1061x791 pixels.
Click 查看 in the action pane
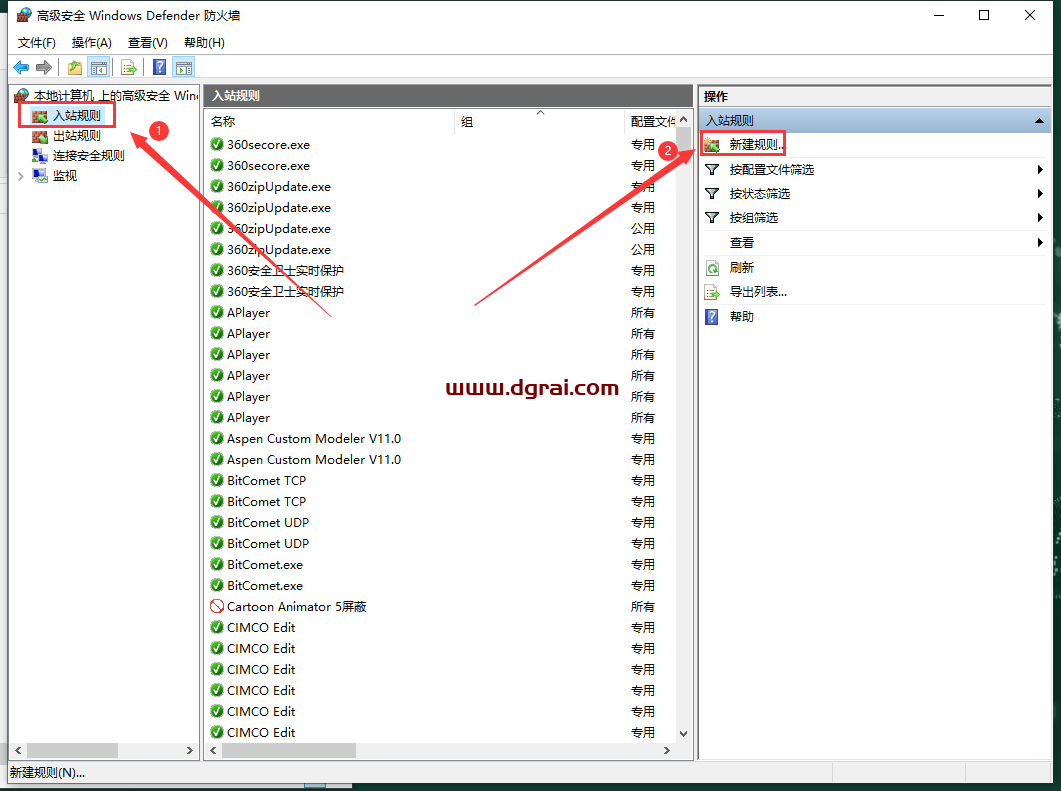tap(742, 243)
